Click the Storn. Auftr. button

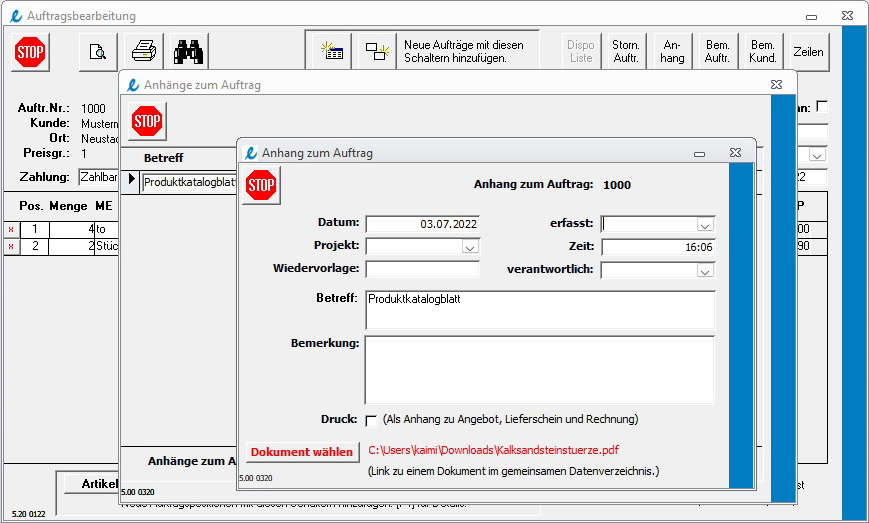tap(626, 51)
